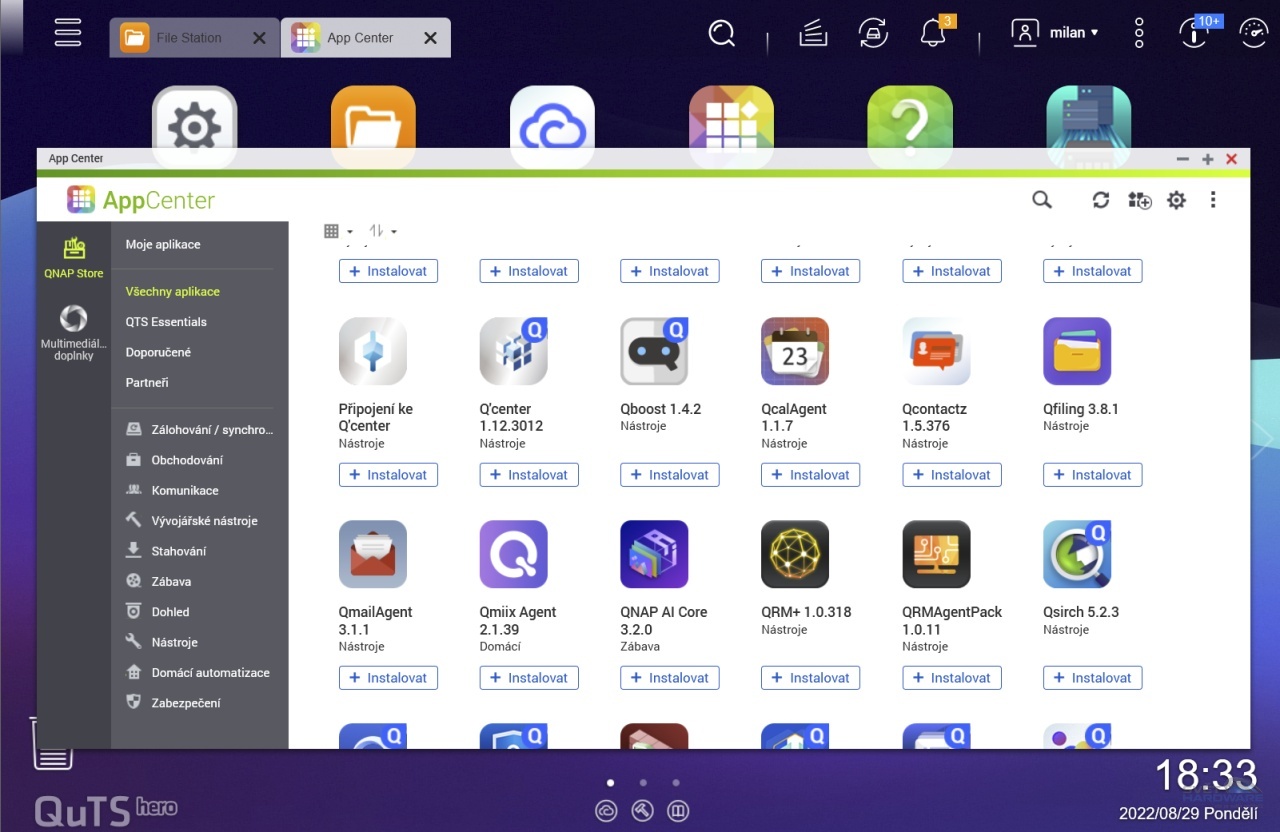Open the QNAP AI Core app icon
The height and width of the screenshot is (832, 1280).
pyautogui.click(x=654, y=554)
